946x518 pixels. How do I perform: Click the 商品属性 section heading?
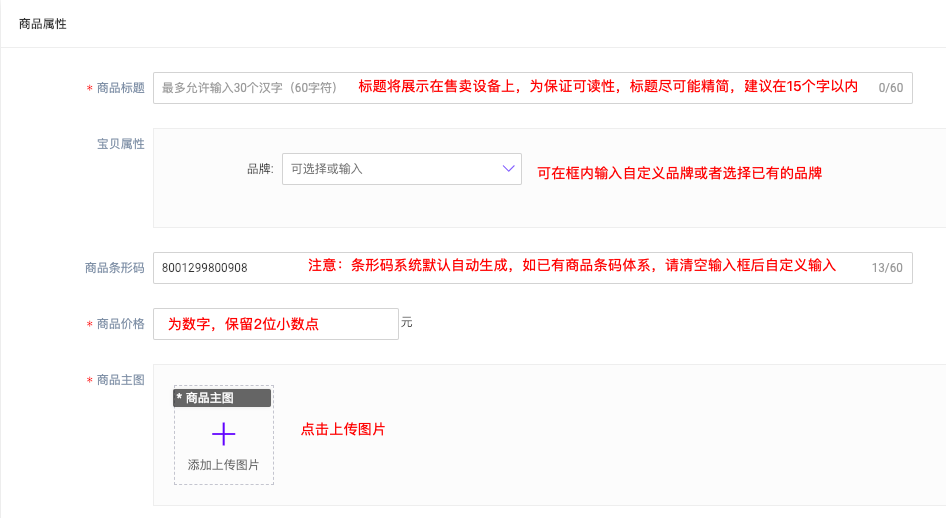point(42,24)
